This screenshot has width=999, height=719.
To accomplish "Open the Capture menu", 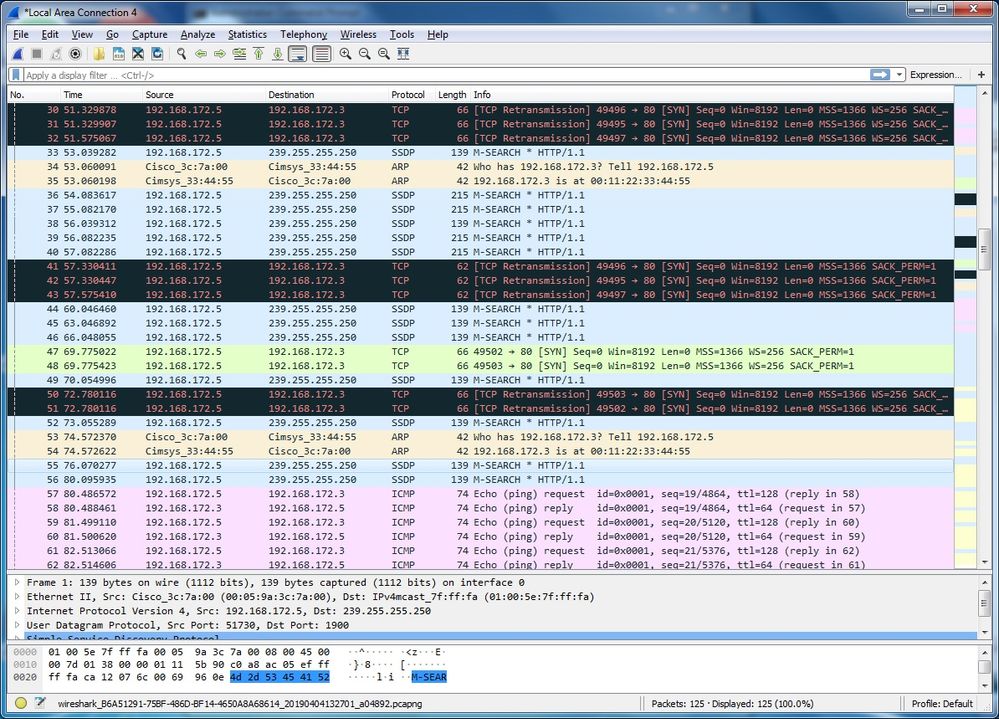I will (150, 34).
